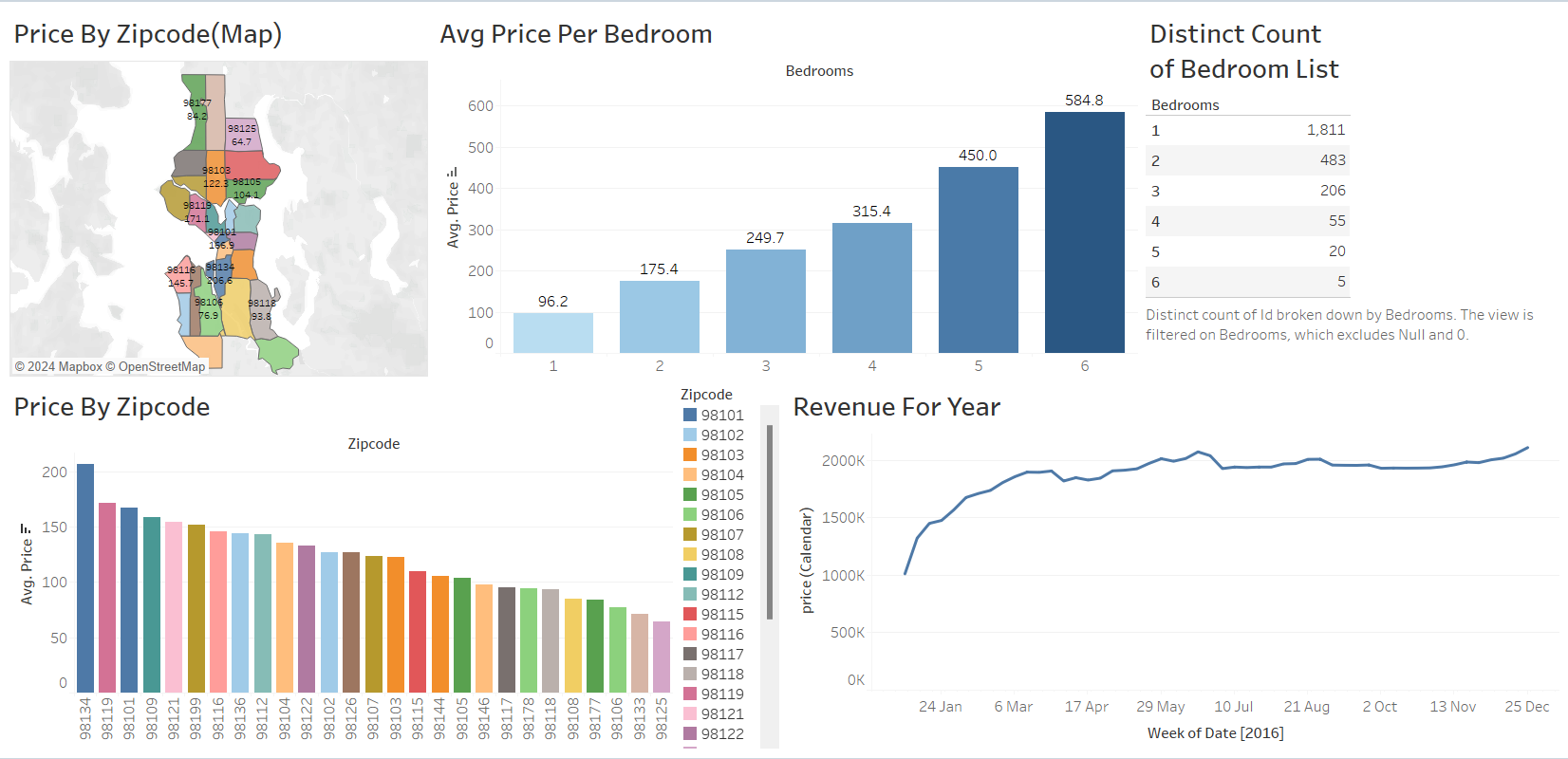Screen dimensions: 1568x759
Task: Select table row for 6 bedrooms with 5
Action: point(1248,282)
